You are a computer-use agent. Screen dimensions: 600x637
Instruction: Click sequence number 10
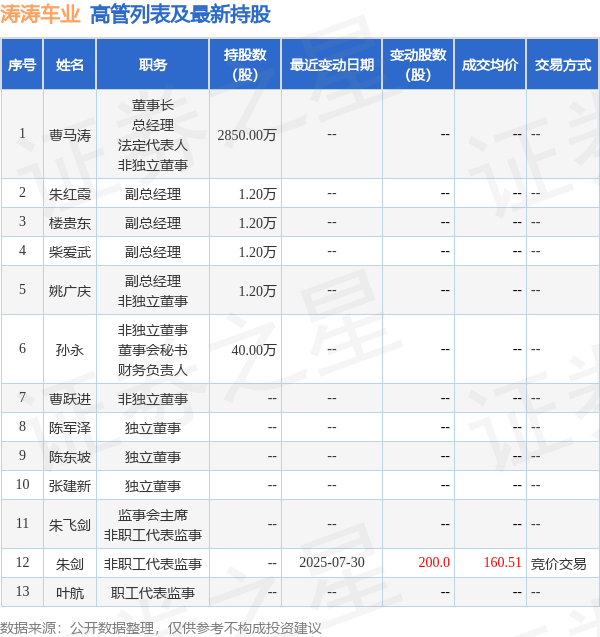22,484
